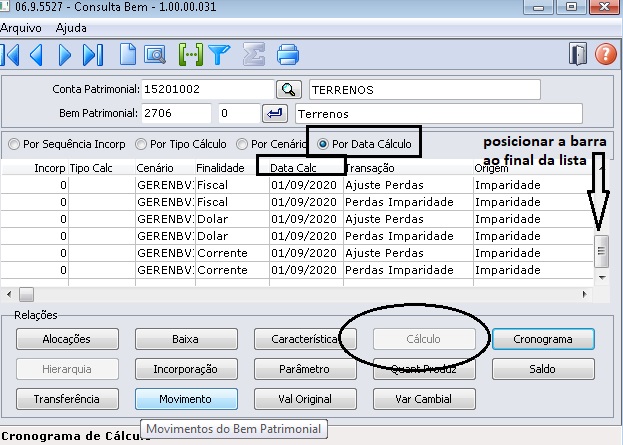623x445 pixels.
Task: Click the Transferência button
Action: point(67,399)
